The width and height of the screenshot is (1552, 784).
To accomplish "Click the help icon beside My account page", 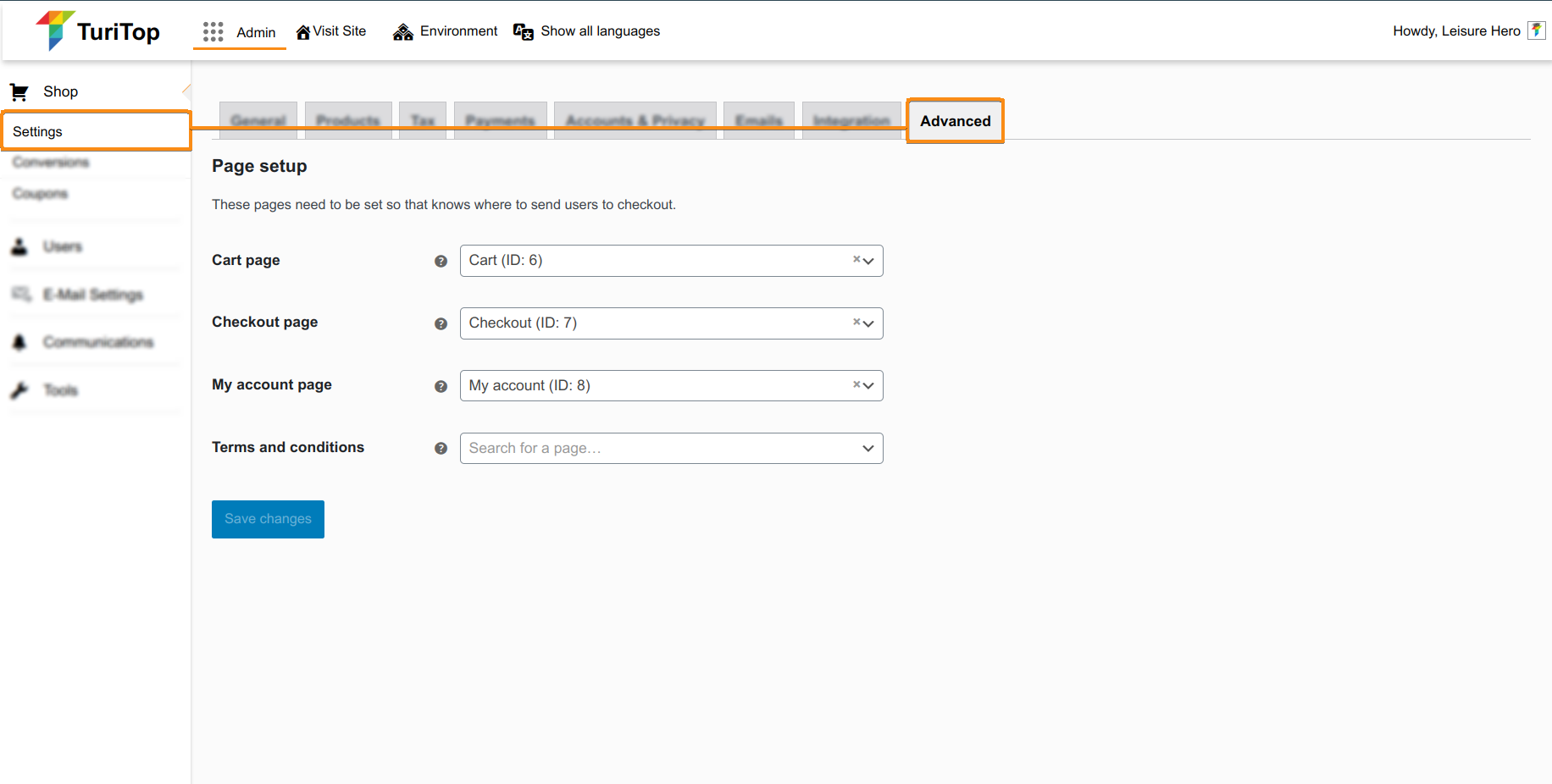I will tap(441, 386).
